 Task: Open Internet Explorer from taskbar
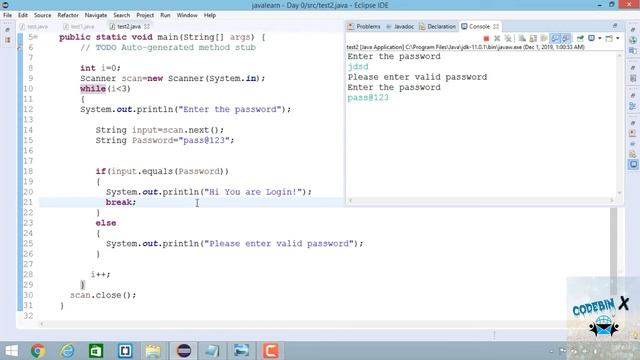pyautogui.click(x=67, y=351)
